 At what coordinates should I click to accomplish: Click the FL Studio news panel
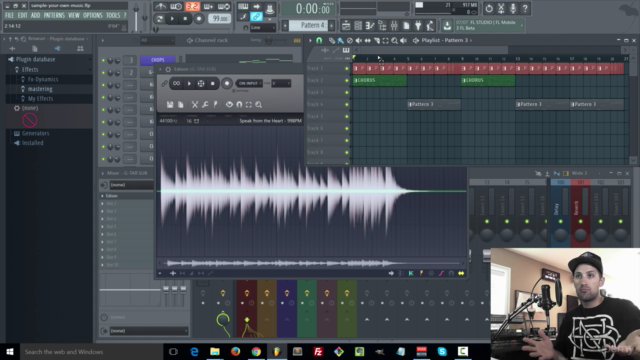tap(489, 25)
